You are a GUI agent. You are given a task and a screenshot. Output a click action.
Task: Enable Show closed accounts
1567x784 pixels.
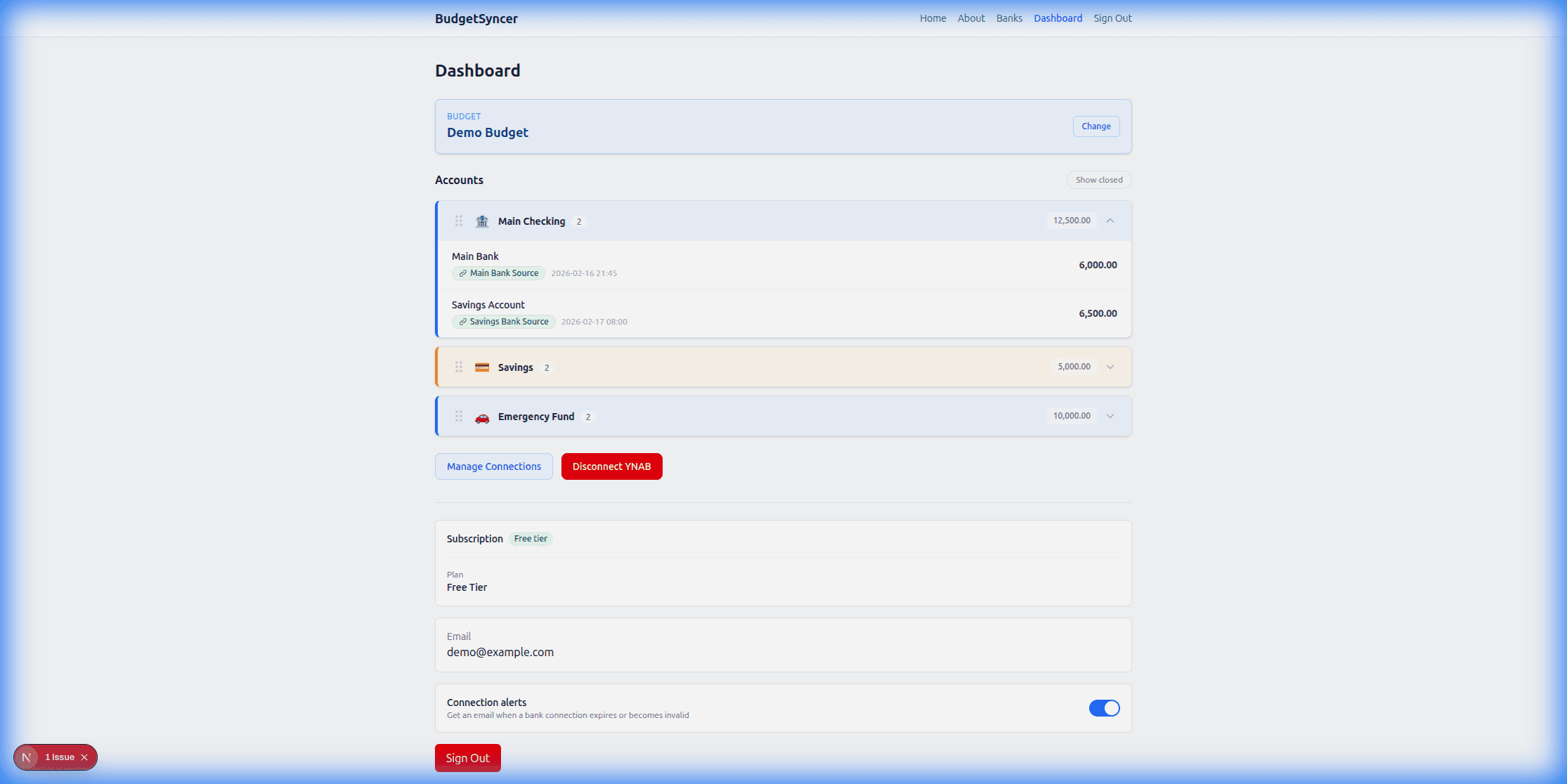[1098, 180]
